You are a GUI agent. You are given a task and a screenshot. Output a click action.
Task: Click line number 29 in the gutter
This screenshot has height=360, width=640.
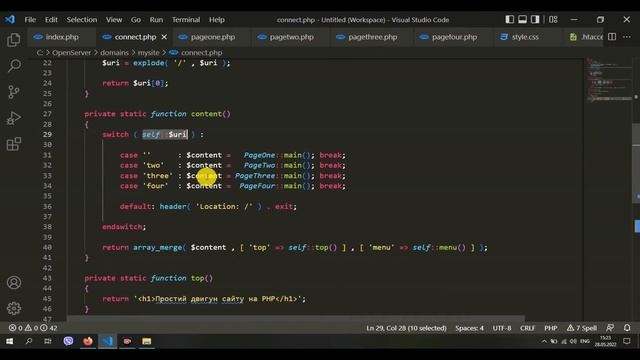click(x=47, y=134)
